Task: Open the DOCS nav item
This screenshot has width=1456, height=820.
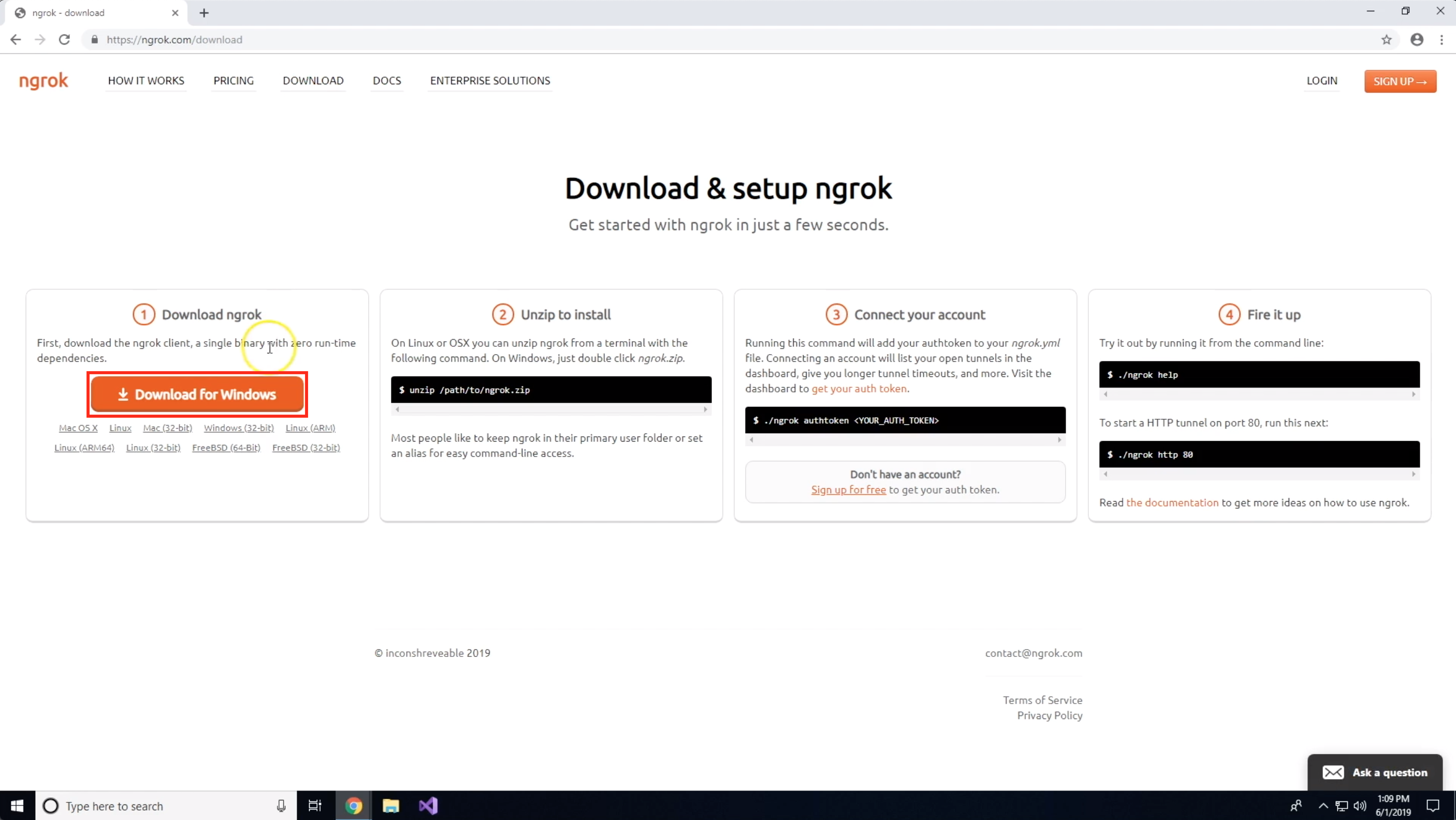Action: pyautogui.click(x=387, y=81)
